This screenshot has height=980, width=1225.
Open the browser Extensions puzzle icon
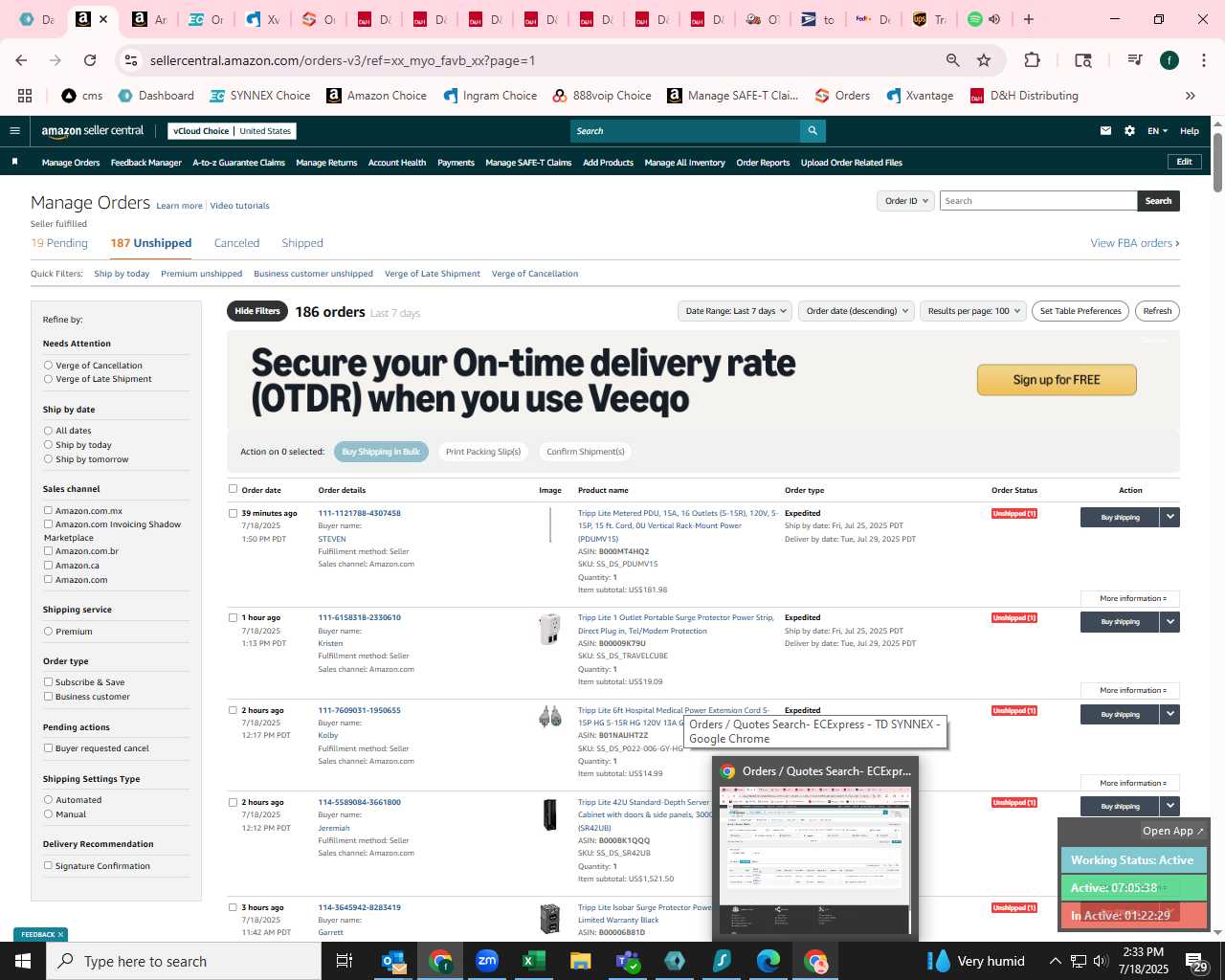[x=1032, y=60]
